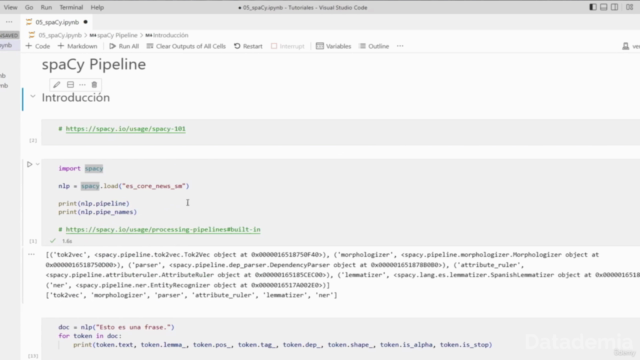Split the Introducción cell
The height and width of the screenshot is (360, 640).
click(x=70, y=84)
